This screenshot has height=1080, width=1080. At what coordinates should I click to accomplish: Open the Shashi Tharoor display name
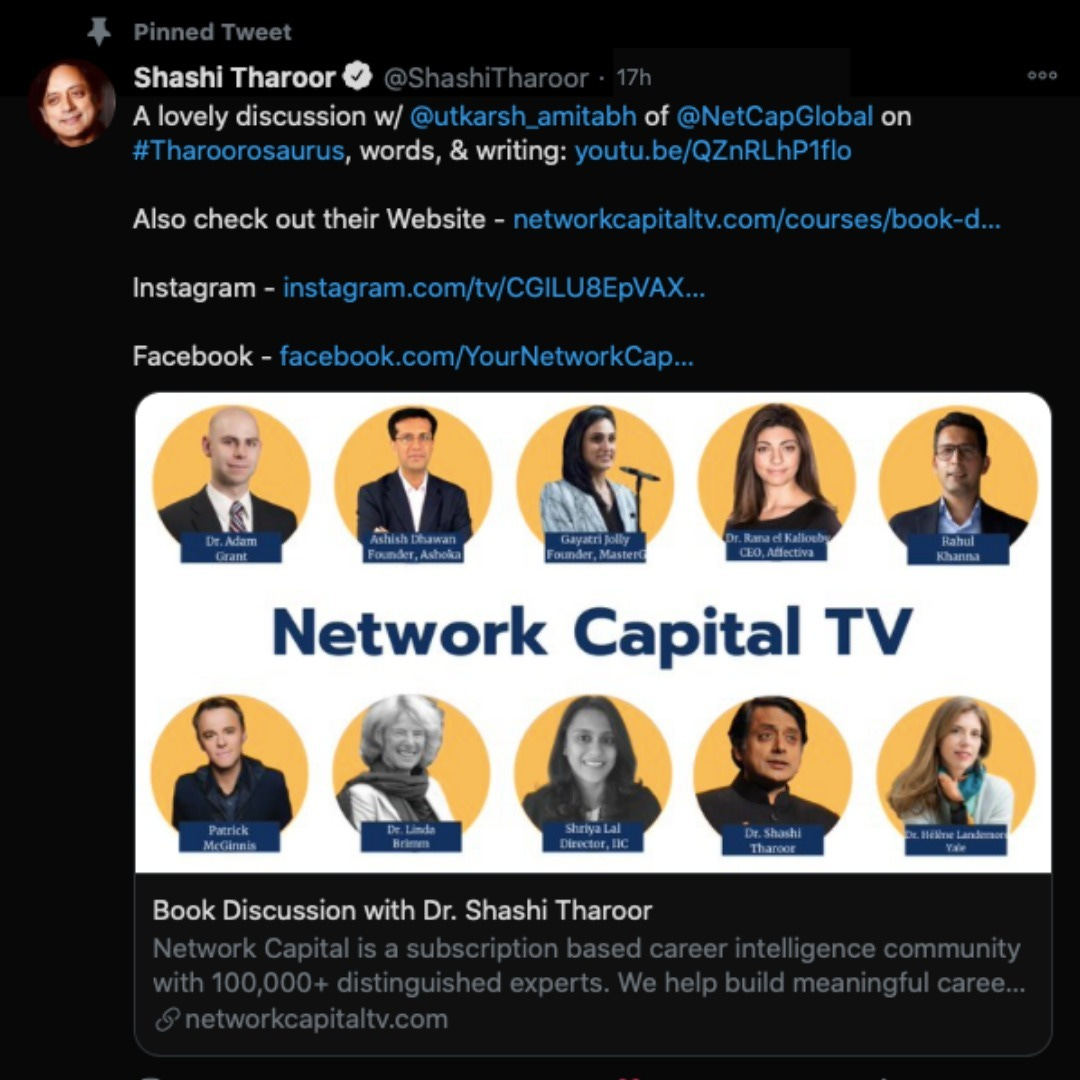(x=234, y=77)
